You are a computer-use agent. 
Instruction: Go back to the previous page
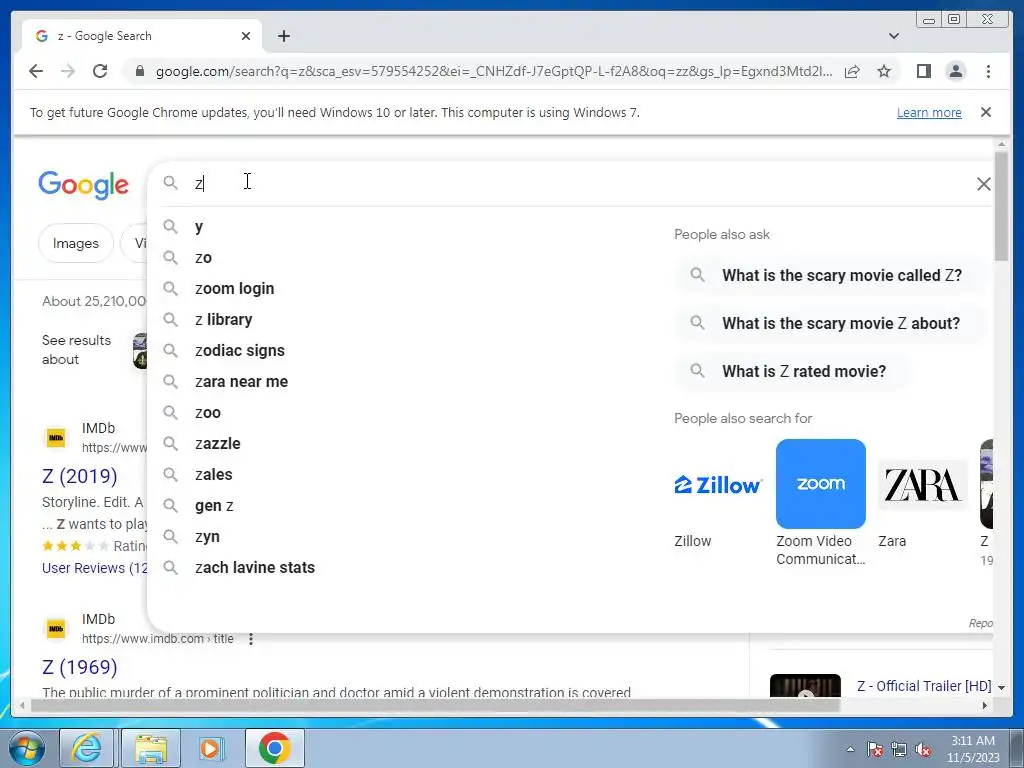(x=36, y=71)
